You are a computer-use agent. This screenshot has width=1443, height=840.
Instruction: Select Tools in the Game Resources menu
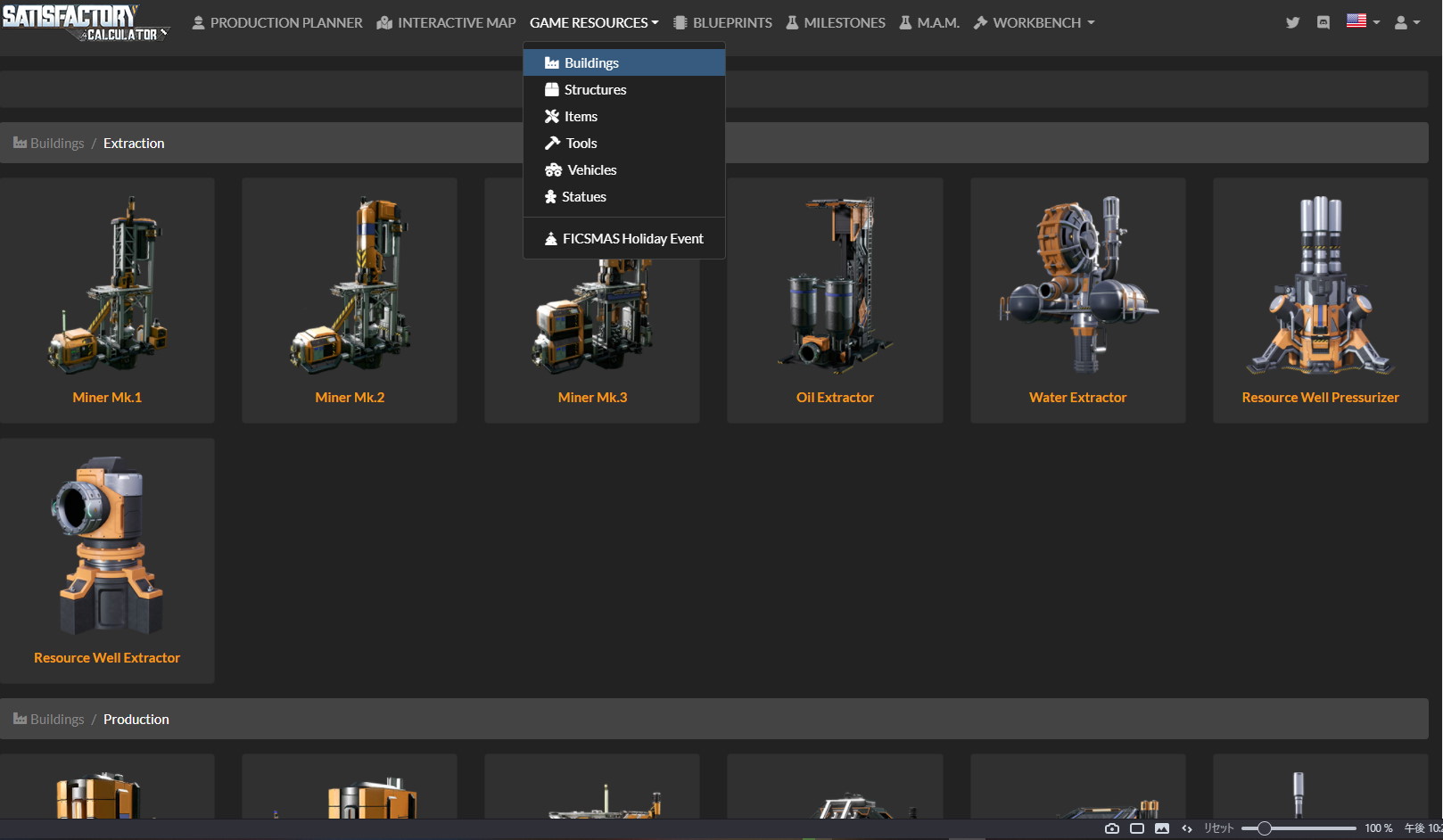pyautogui.click(x=624, y=143)
